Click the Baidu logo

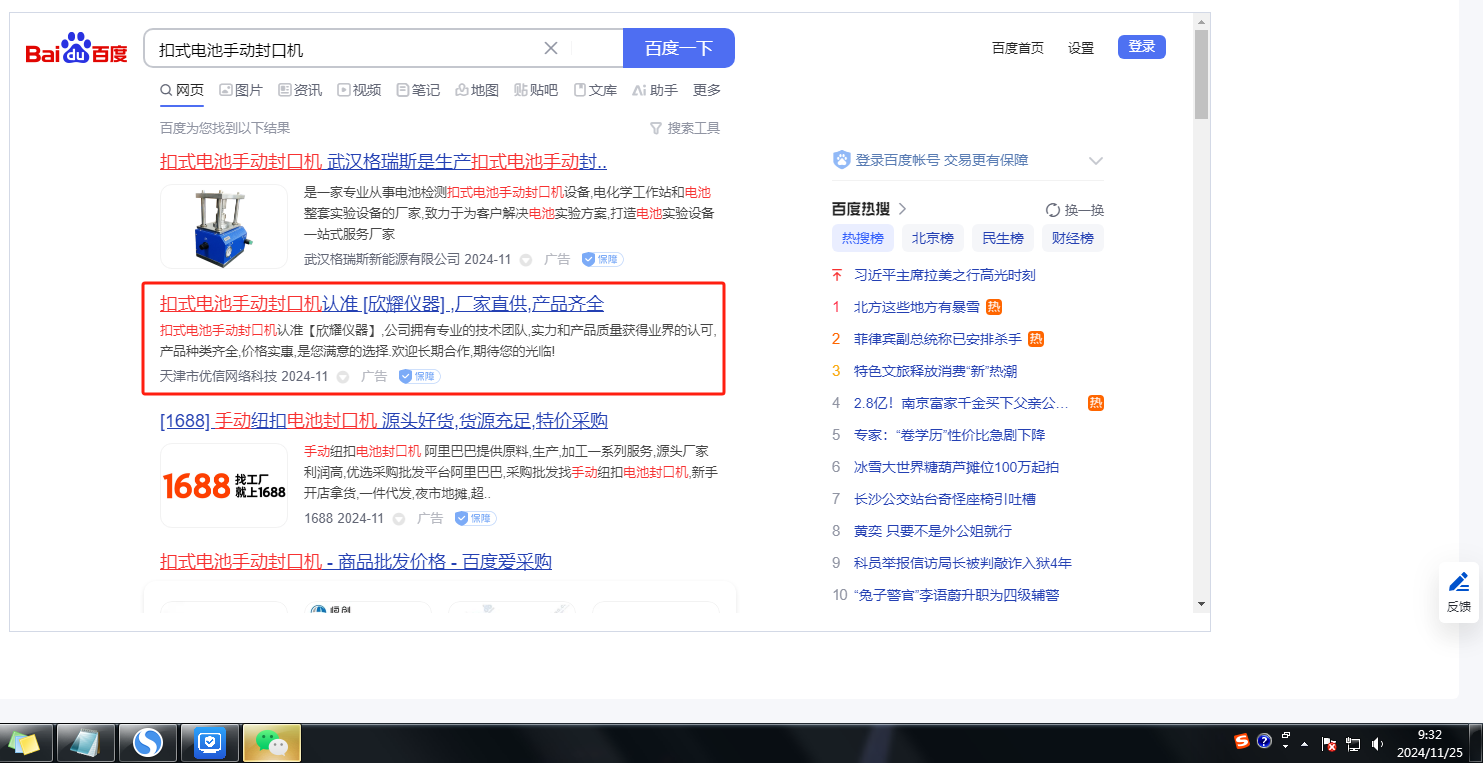coord(77,48)
